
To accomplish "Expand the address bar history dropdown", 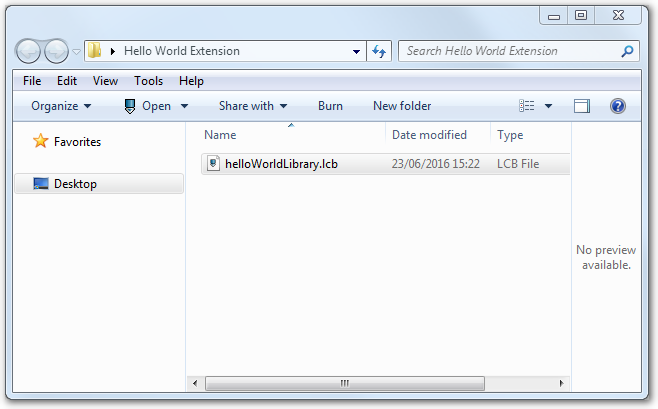I will [358, 51].
